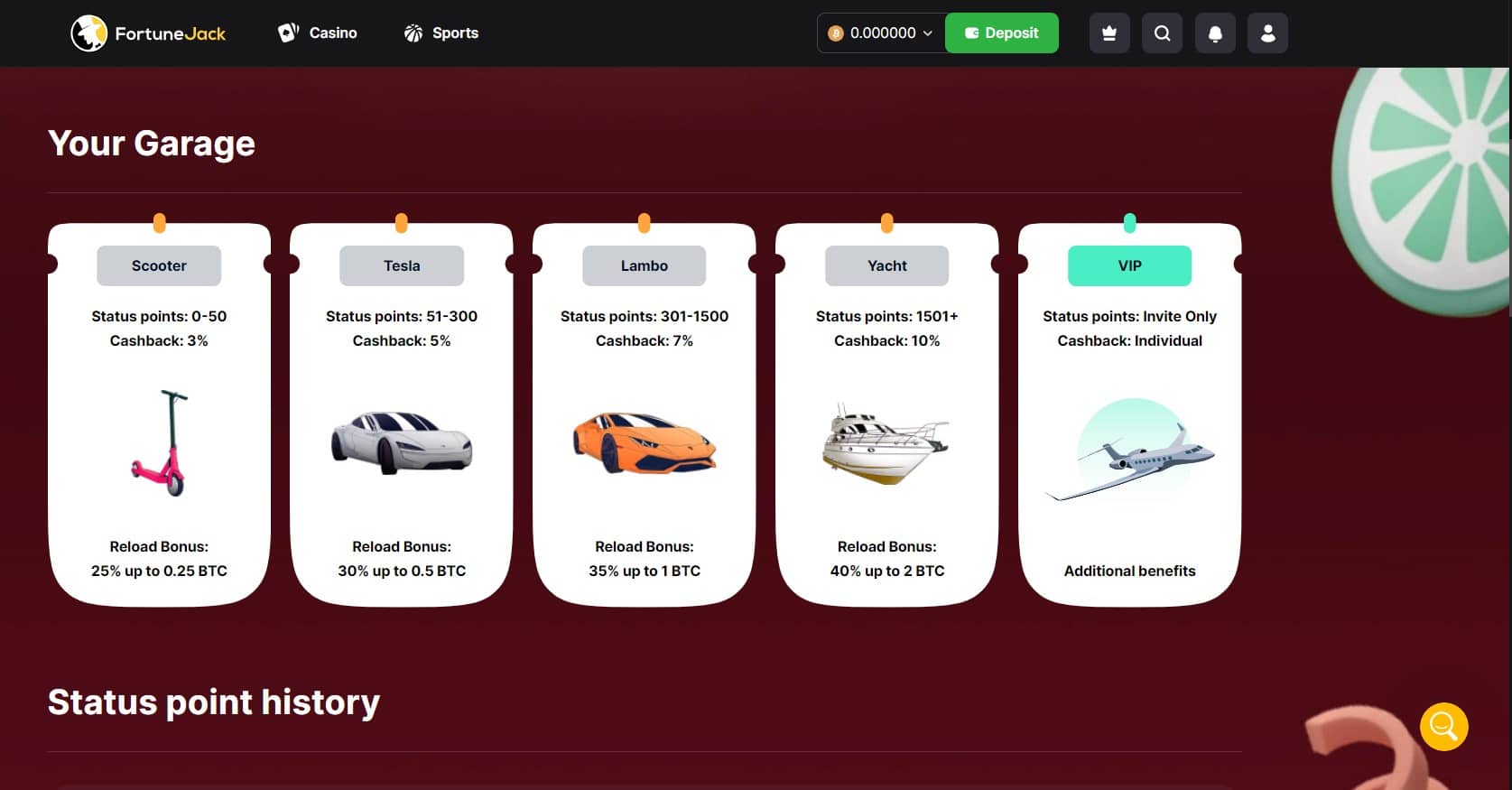Viewport: 1512px width, 790px height.
Task: Select the Tesla tier label
Action: click(x=402, y=265)
